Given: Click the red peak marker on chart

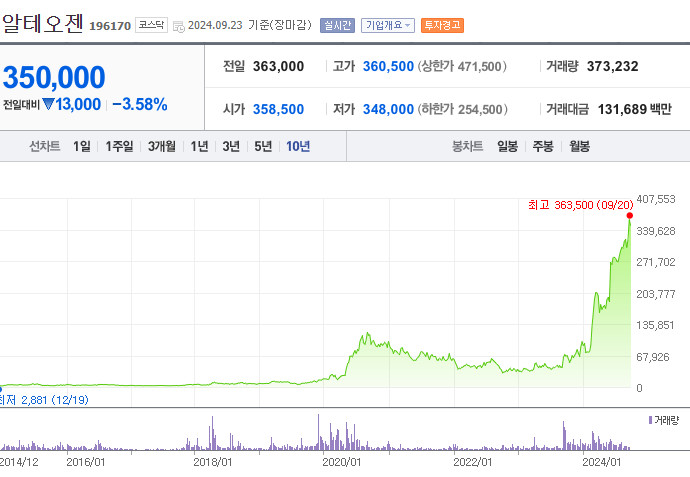Looking at the screenshot, I should pyautogui.click(x=630, y=215).
